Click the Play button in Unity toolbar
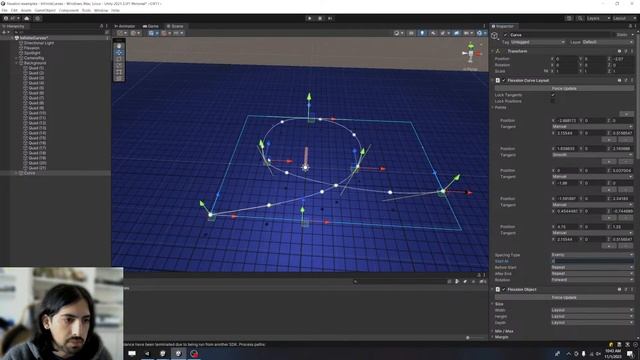This screenshot has width=640, height=360. pos(309,18)
